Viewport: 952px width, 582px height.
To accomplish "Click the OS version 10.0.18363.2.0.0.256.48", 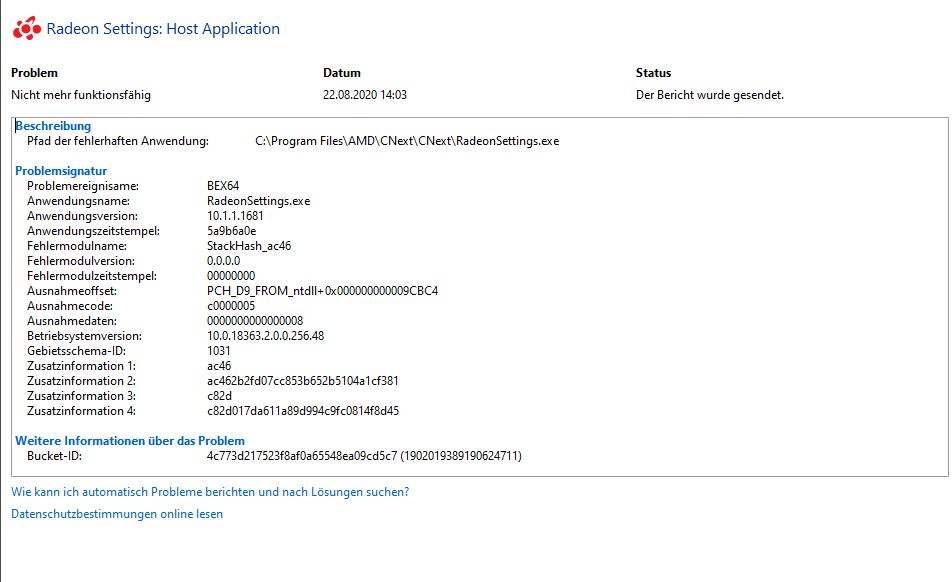I will pos(265,336).
